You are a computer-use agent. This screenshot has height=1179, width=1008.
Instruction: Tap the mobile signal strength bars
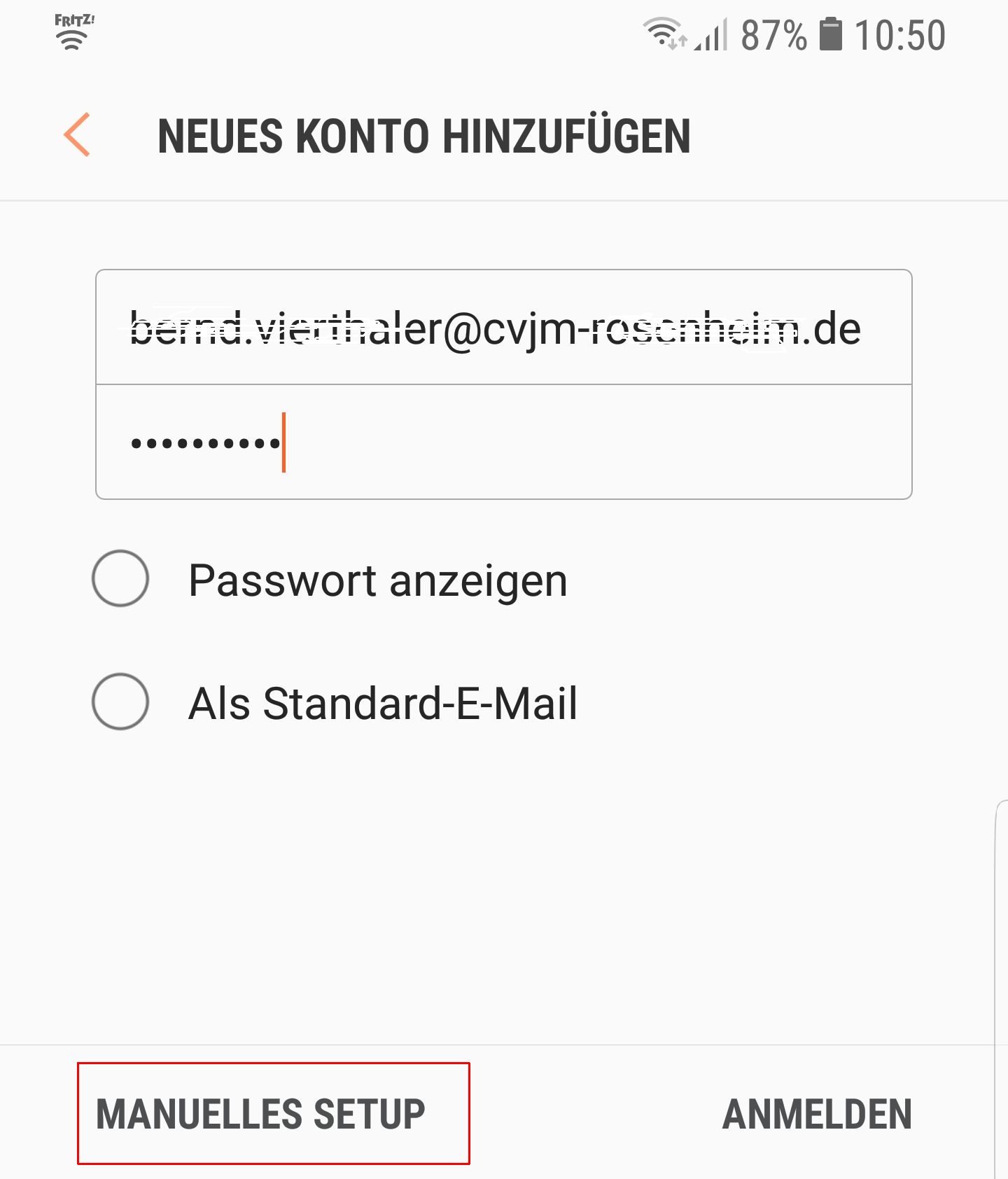pyautogui.click(x=713, y=35)
